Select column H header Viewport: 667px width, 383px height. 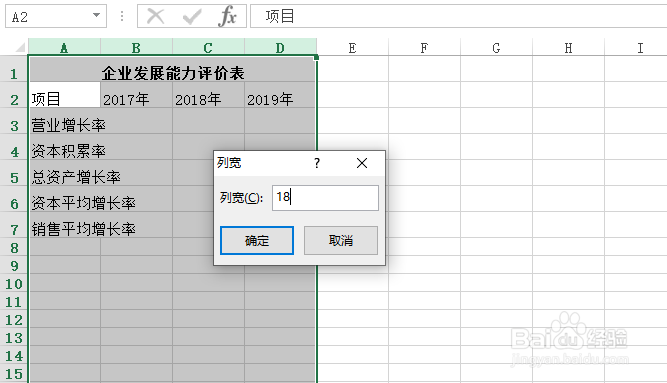click(568, 47)
